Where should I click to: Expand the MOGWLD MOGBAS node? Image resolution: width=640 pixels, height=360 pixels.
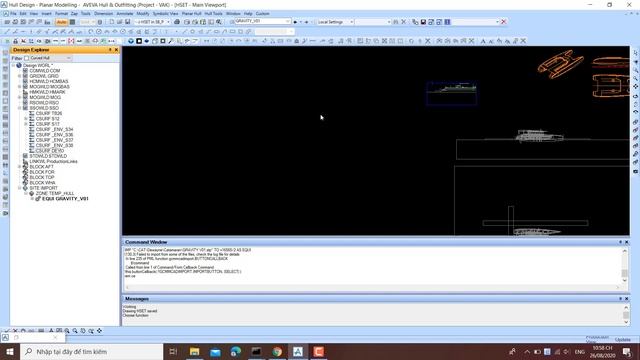20,87
